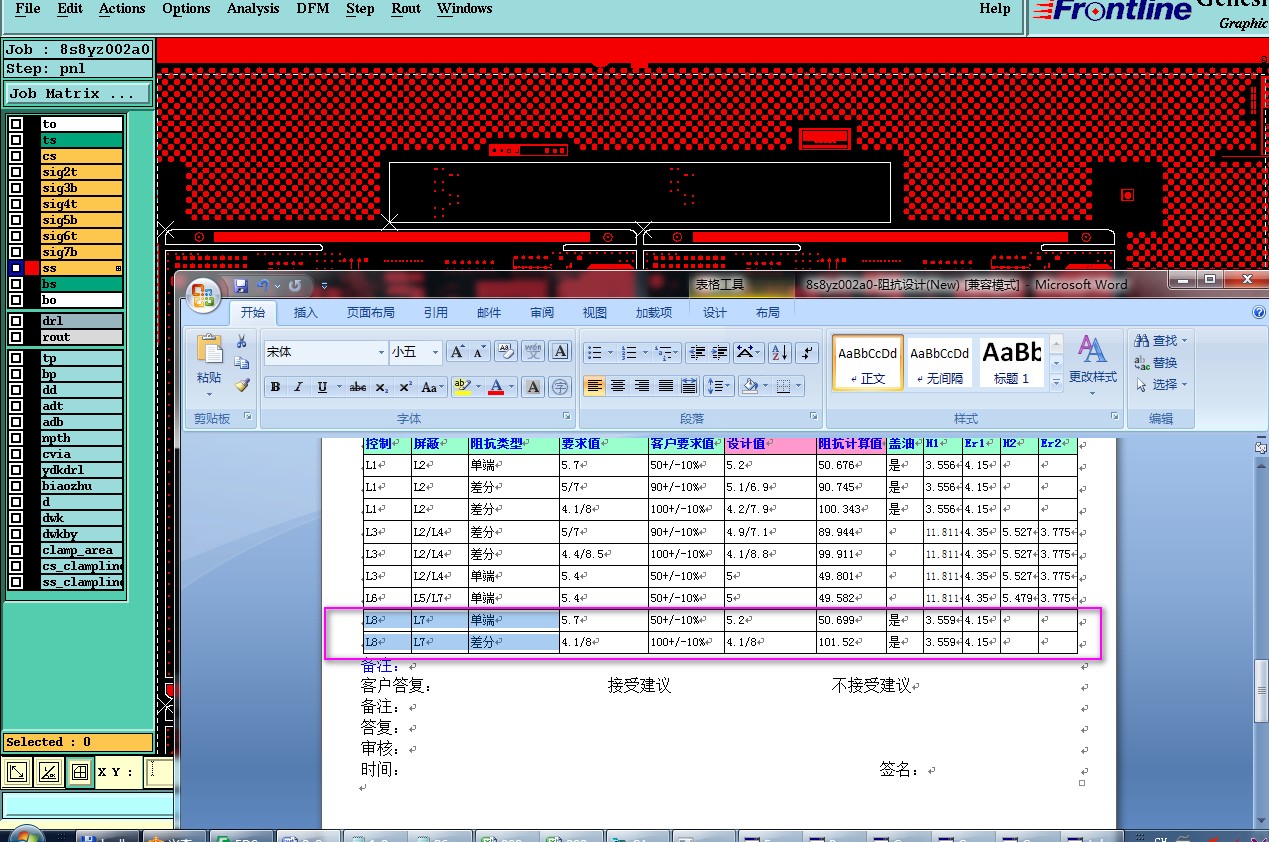Apply subscript formatting
Image resolution: width=1269 pixels, height=842 pixels.
click(x=382, y=387)
